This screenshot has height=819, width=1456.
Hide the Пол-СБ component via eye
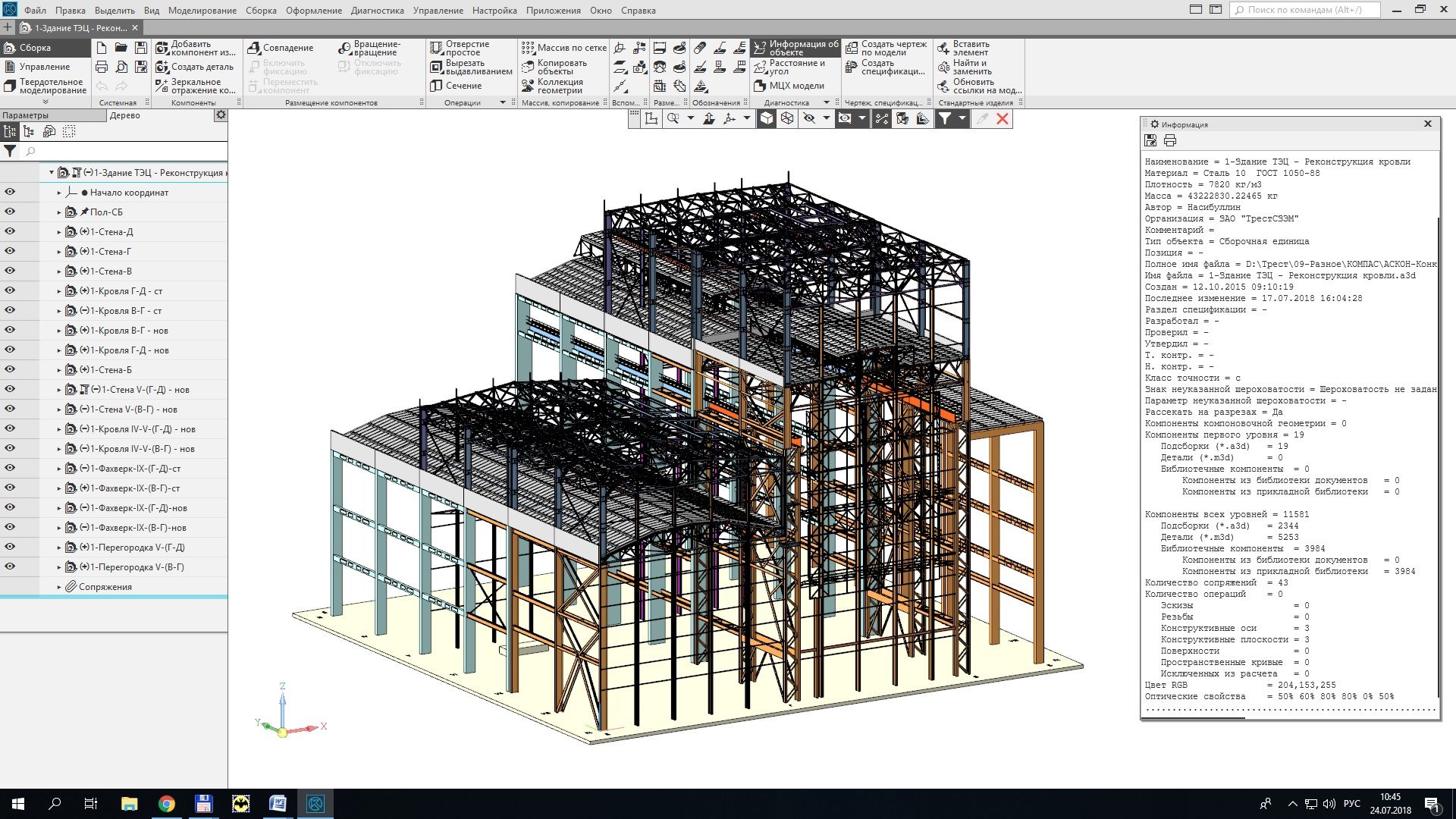click(10, 212)
